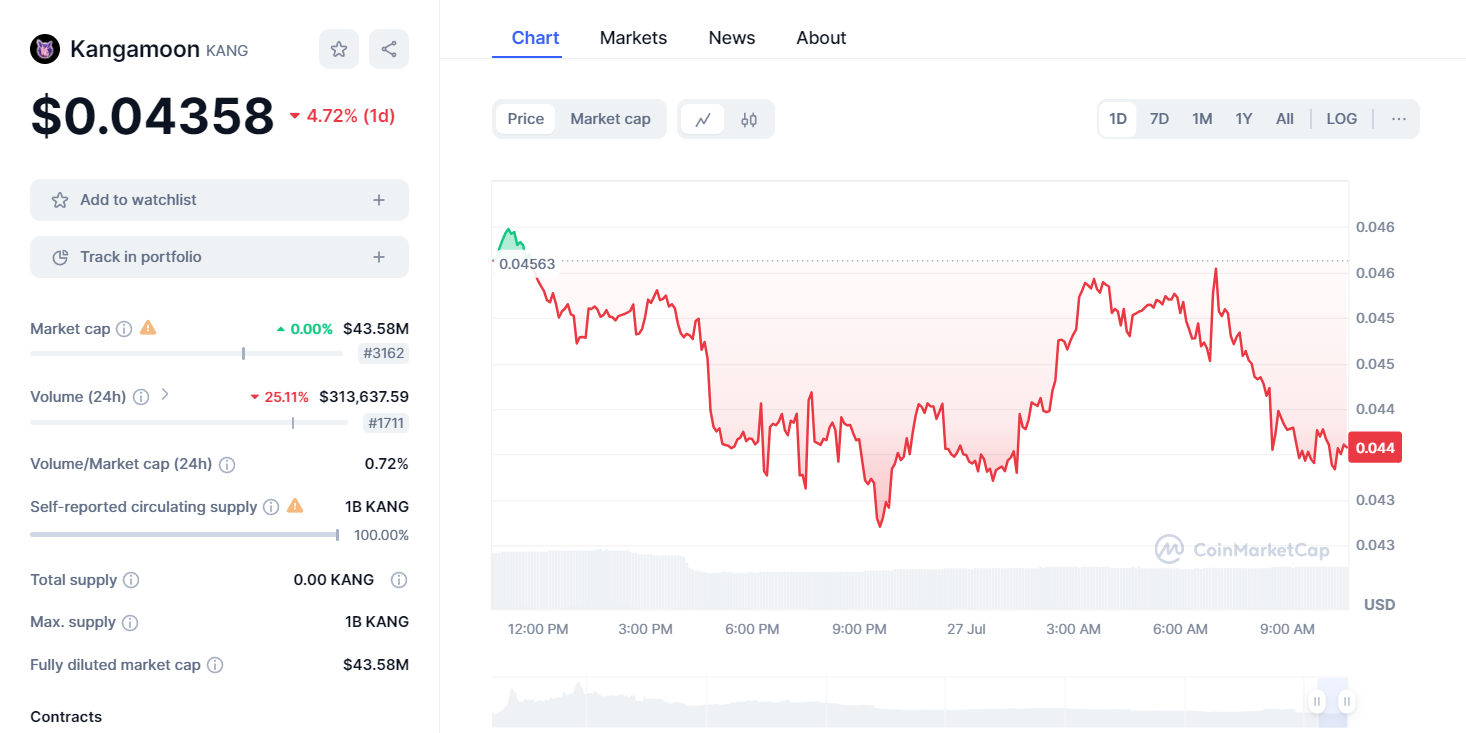
Task: Show Market cap info tooltip
Action: [124, 329]
